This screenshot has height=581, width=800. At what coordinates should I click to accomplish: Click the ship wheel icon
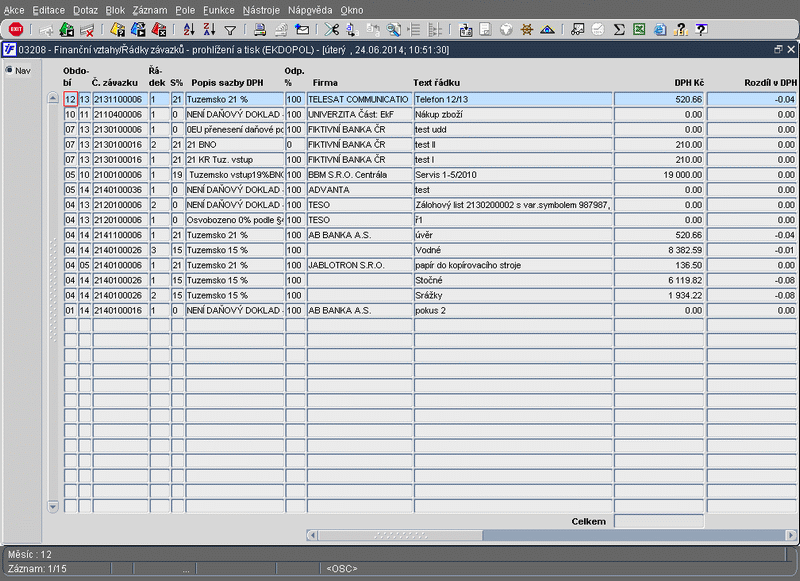coord(525,30)
